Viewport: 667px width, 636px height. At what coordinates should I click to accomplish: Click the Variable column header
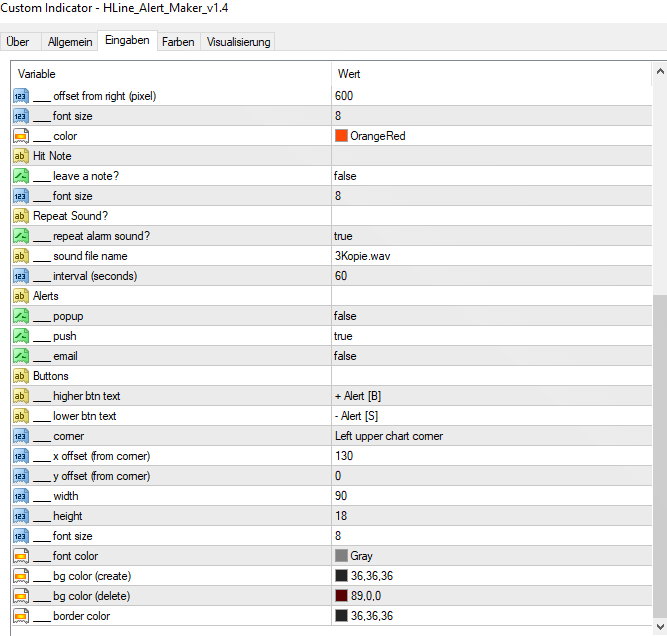pos(170,74)
